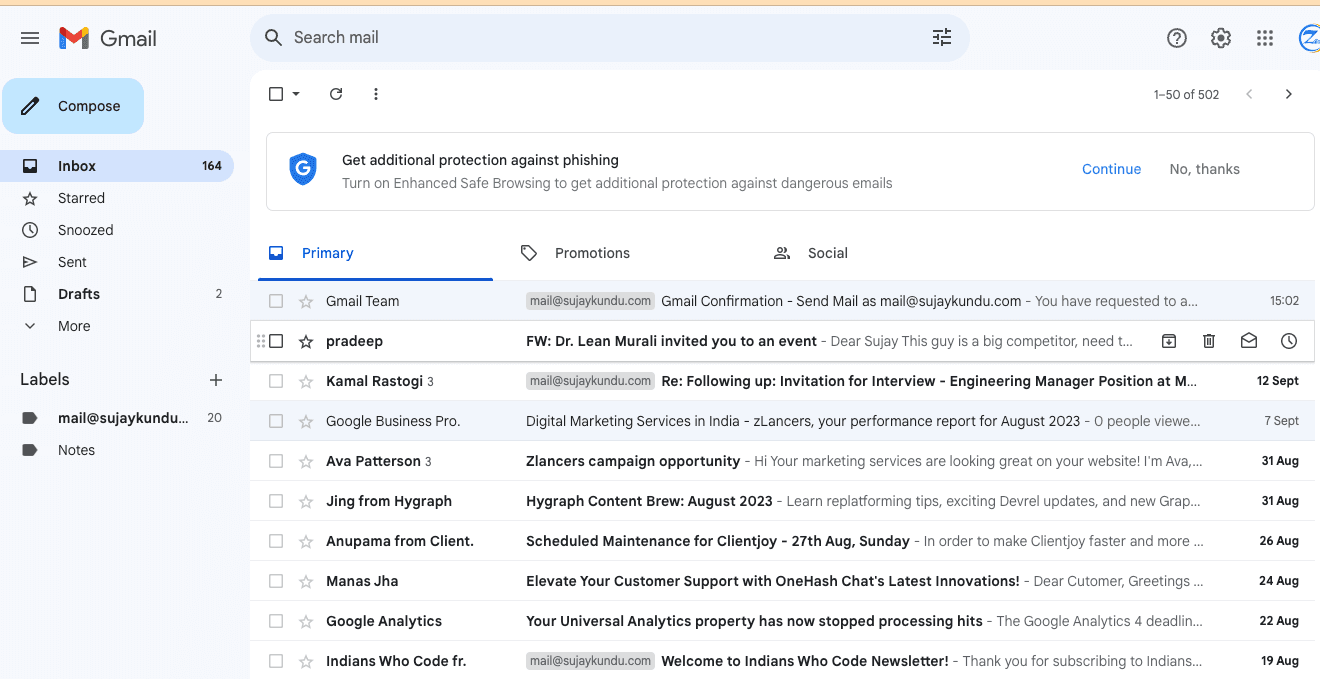The width and height of the screenshot is (1320, 679).
Task: Create a new label with plus icon
Action: pos(215,380)
